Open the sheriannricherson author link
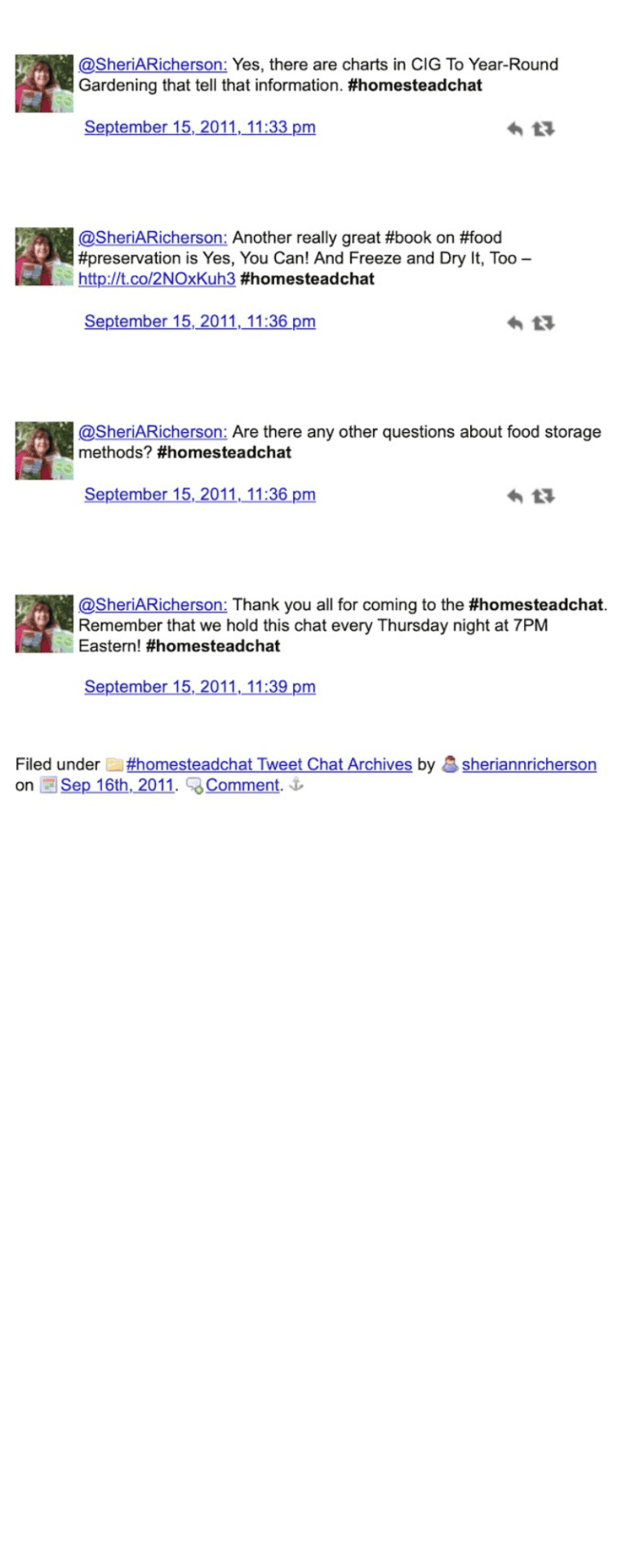The width and height of the screenshot is (627, 1568). click(x=529, y=764)
